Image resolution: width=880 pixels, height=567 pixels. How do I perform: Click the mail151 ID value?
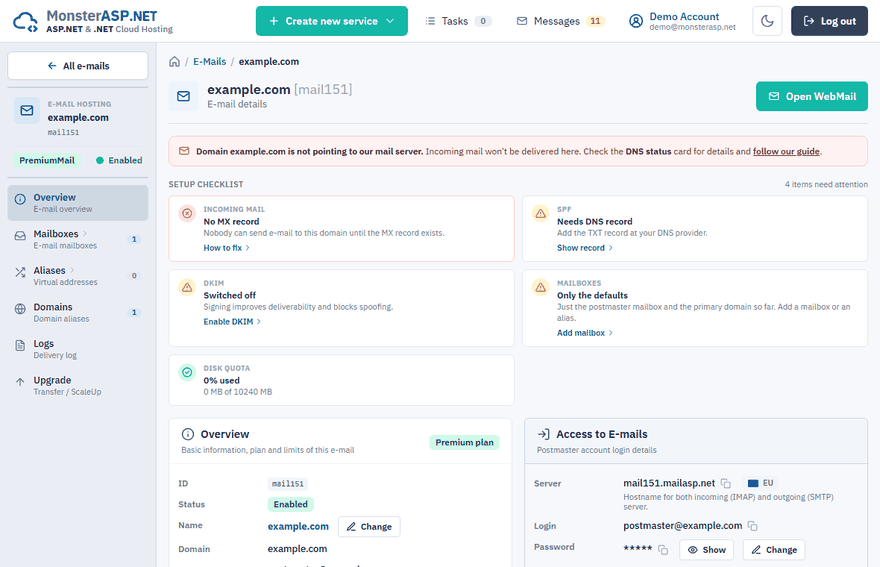(288, 484)
